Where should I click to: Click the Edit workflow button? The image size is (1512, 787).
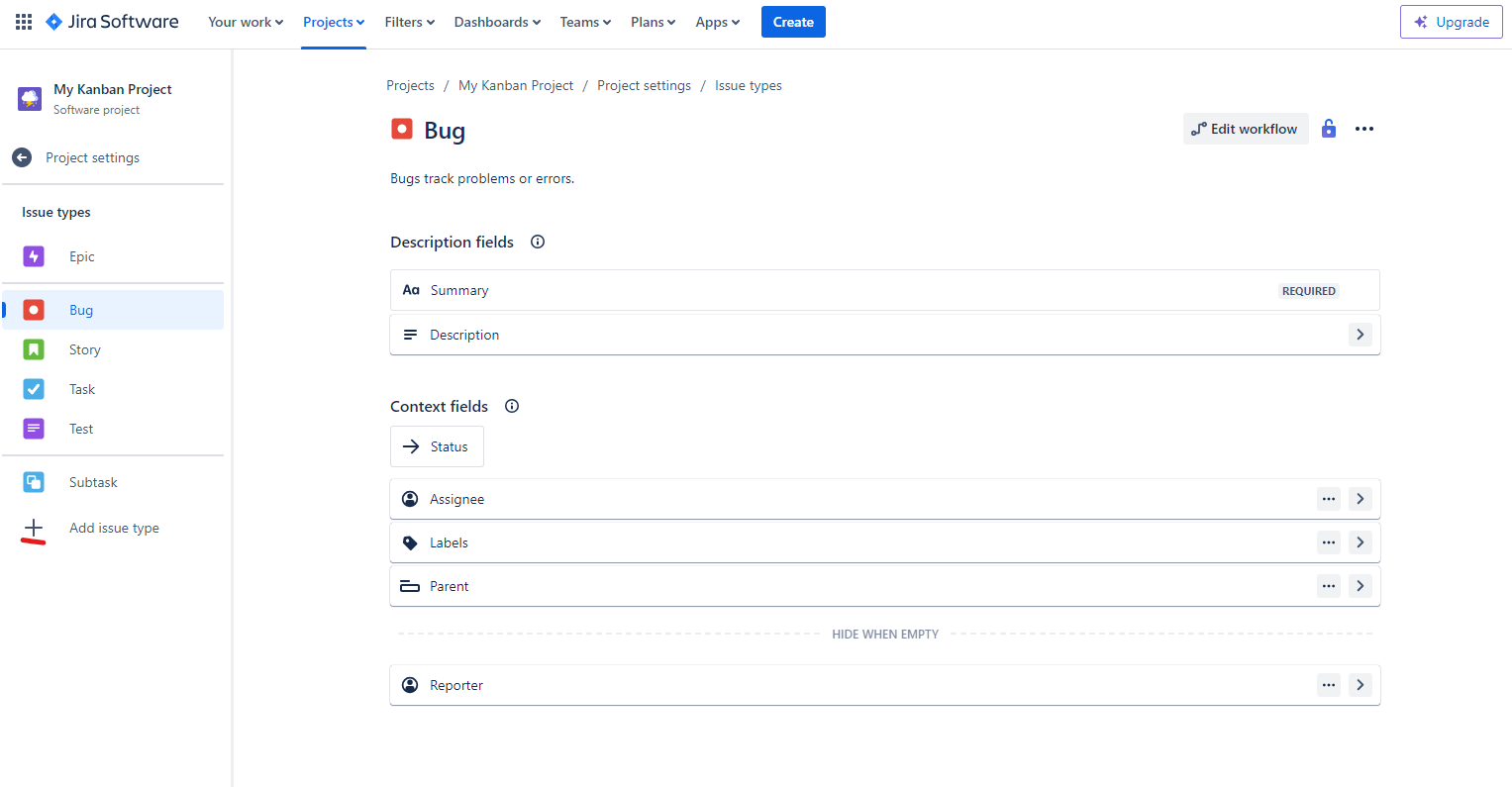point(1246,129)
